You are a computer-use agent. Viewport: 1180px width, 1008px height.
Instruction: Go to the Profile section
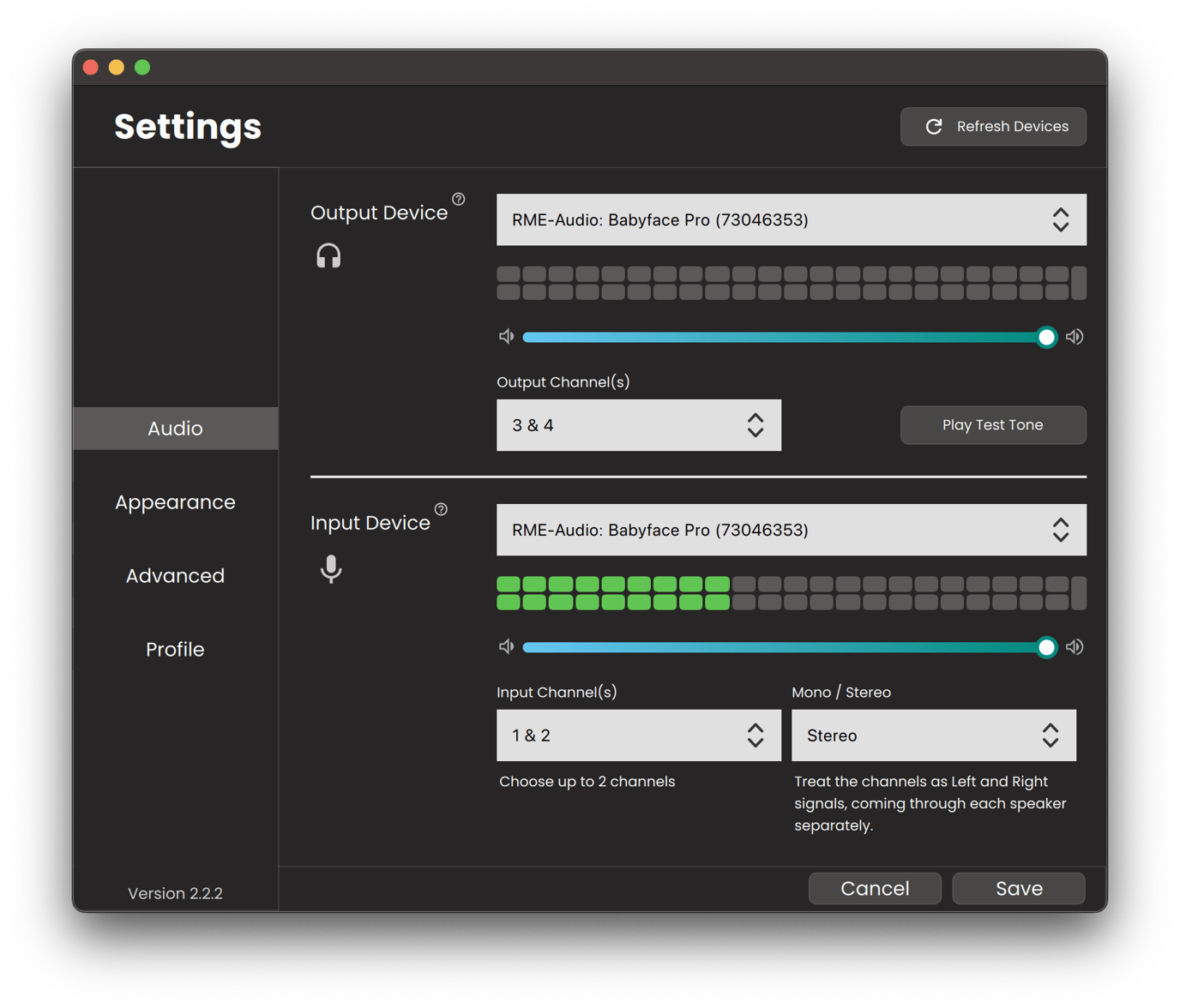[175, 649]
